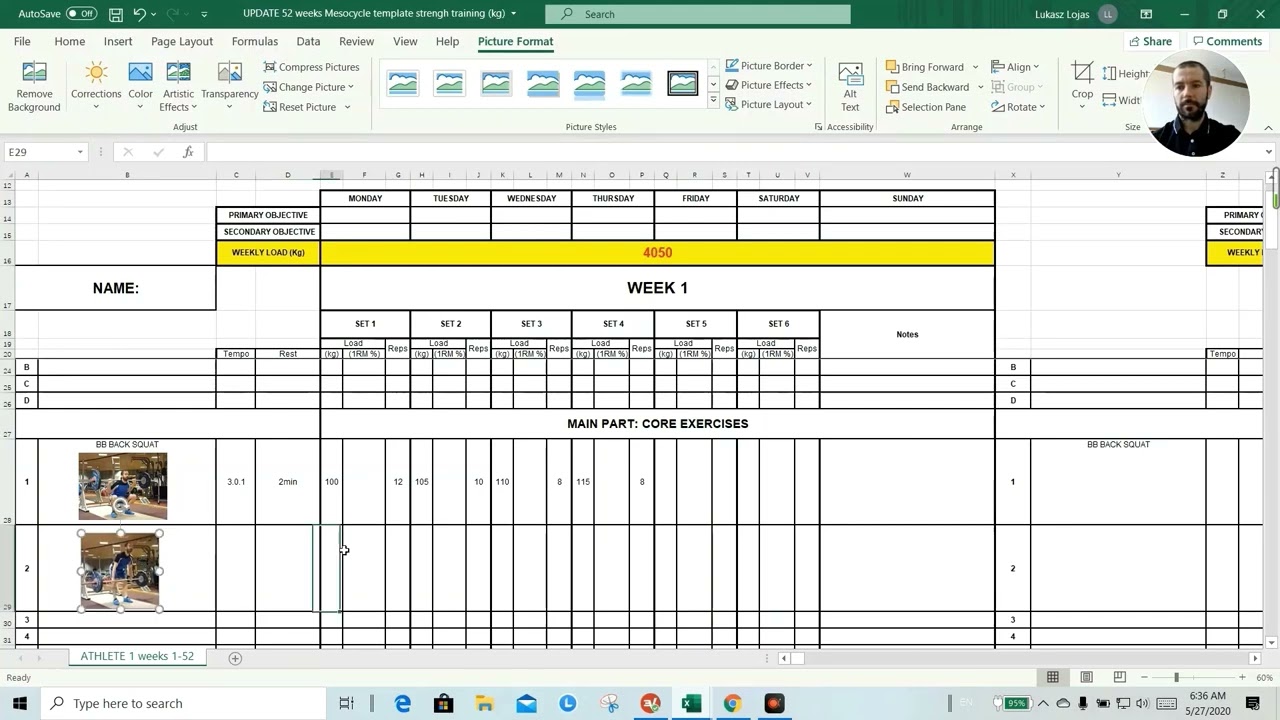Click the Windows Start button
This screenshot has height=720, width=1280.
click(x=19, y=703)
